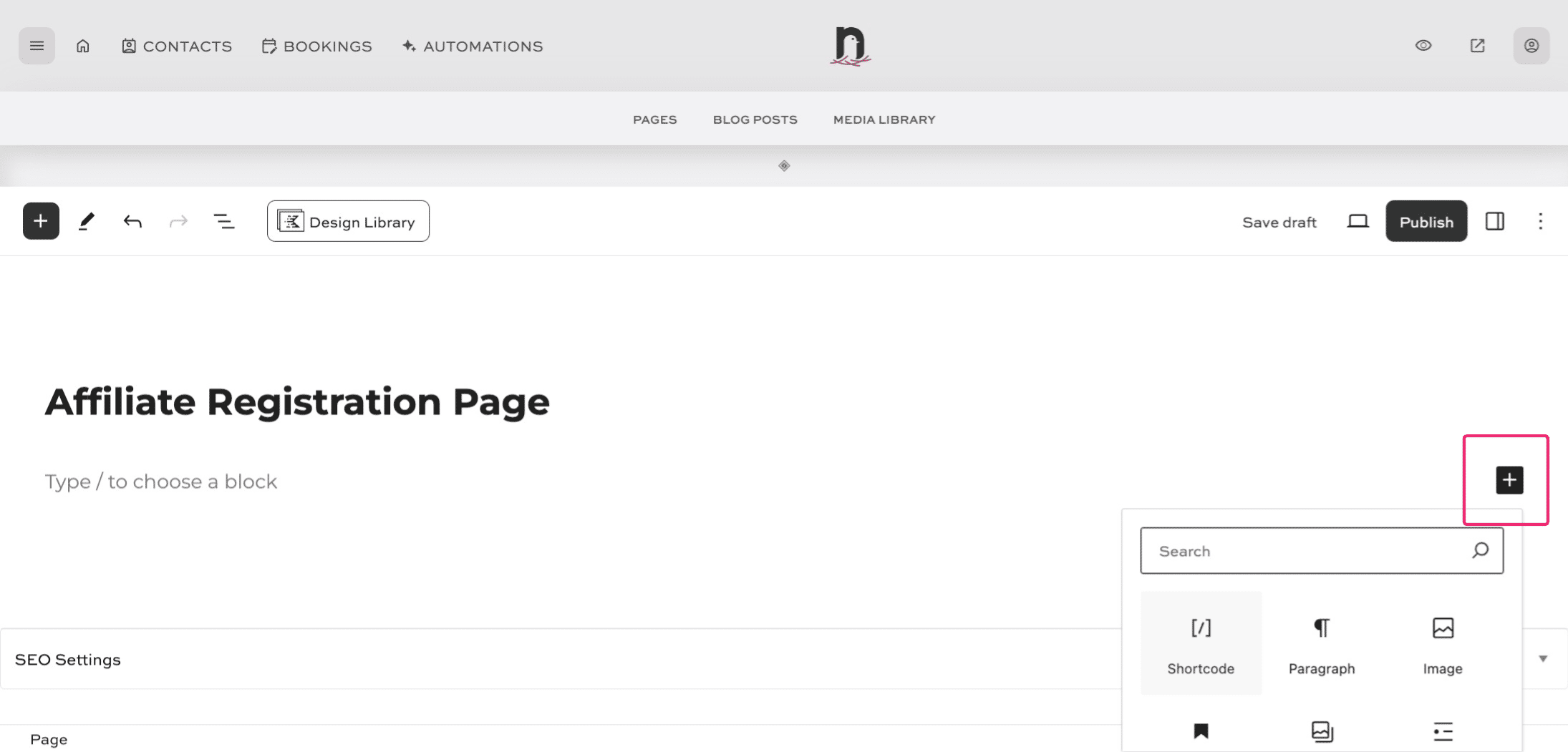
Task: Insert the Gallery block
Action: 1322,731
